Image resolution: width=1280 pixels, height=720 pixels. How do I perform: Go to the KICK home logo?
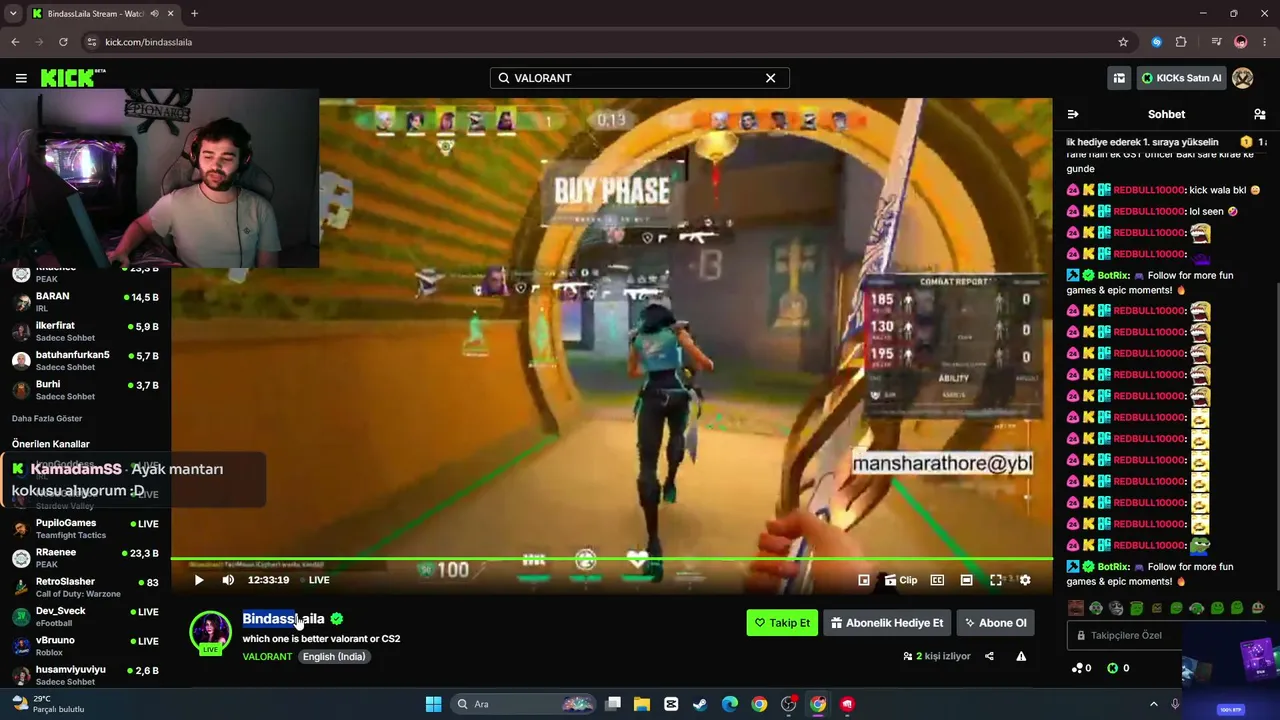(x=72, y=78)
